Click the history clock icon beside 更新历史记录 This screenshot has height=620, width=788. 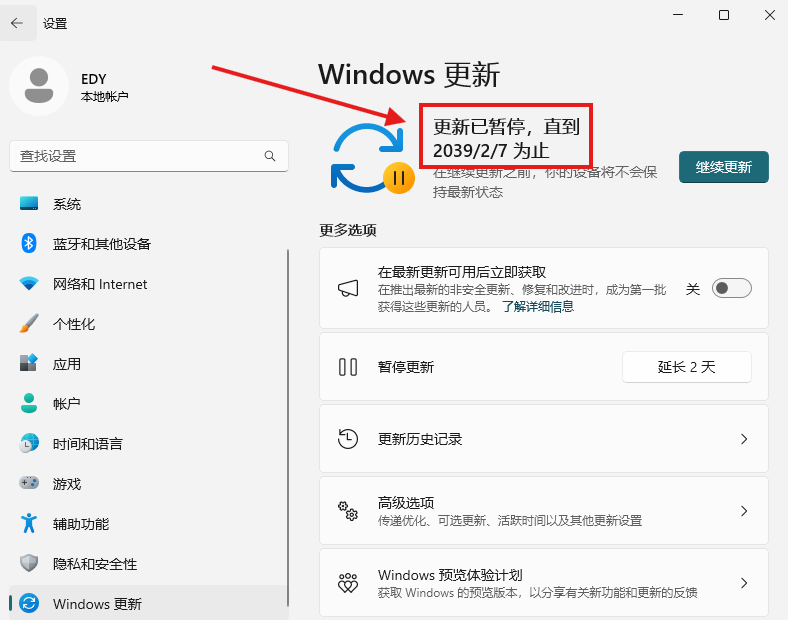(x=348, y=439)
